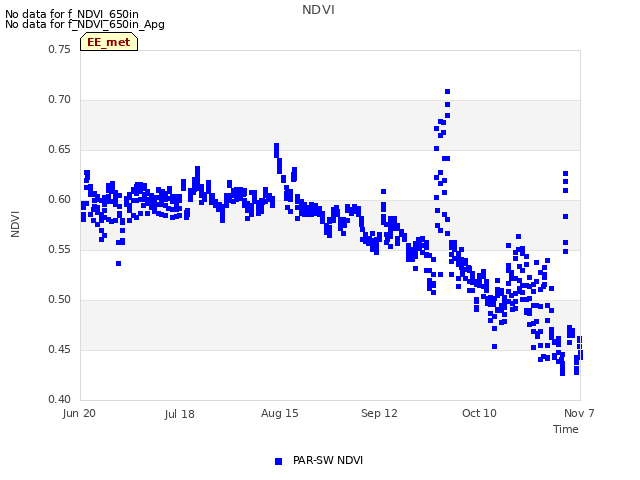Click the 0.70 y-axis tick label
The height and width of the screenshot is (480, 640).
point(60,100)
